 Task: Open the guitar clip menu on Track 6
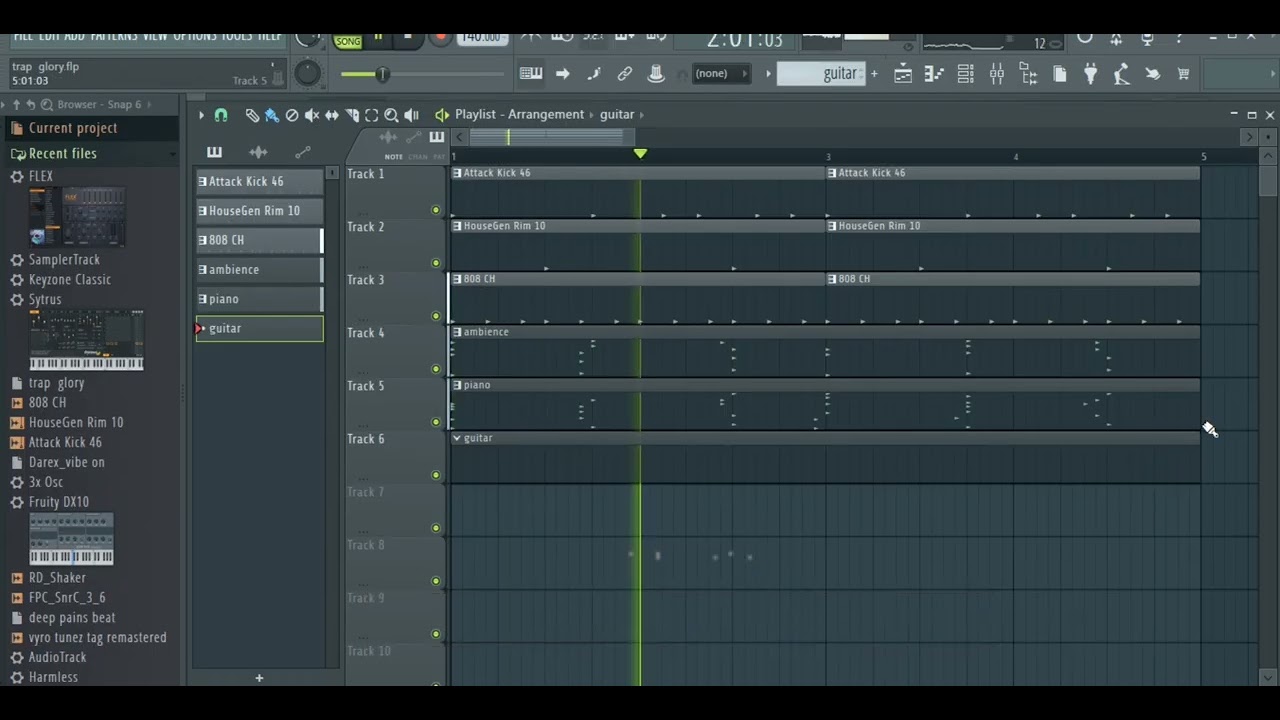(x=457, y=438)
